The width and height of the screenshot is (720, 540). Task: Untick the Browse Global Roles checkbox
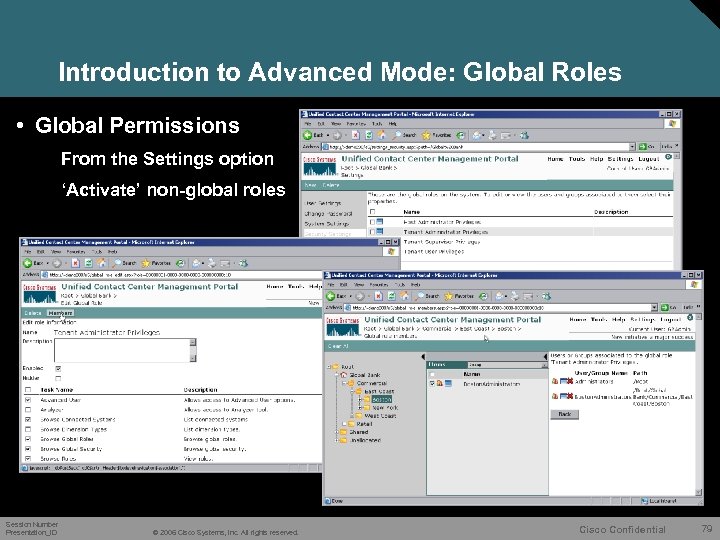(28, 439)
